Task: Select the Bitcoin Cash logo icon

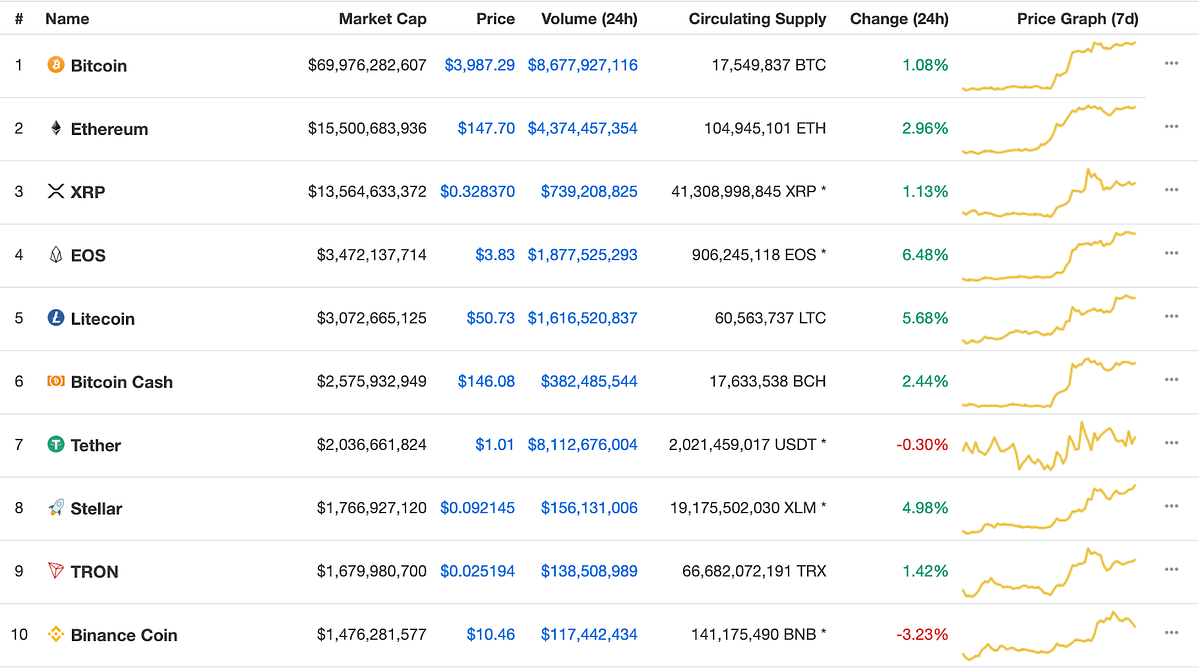Action: [x=55, y=381]
